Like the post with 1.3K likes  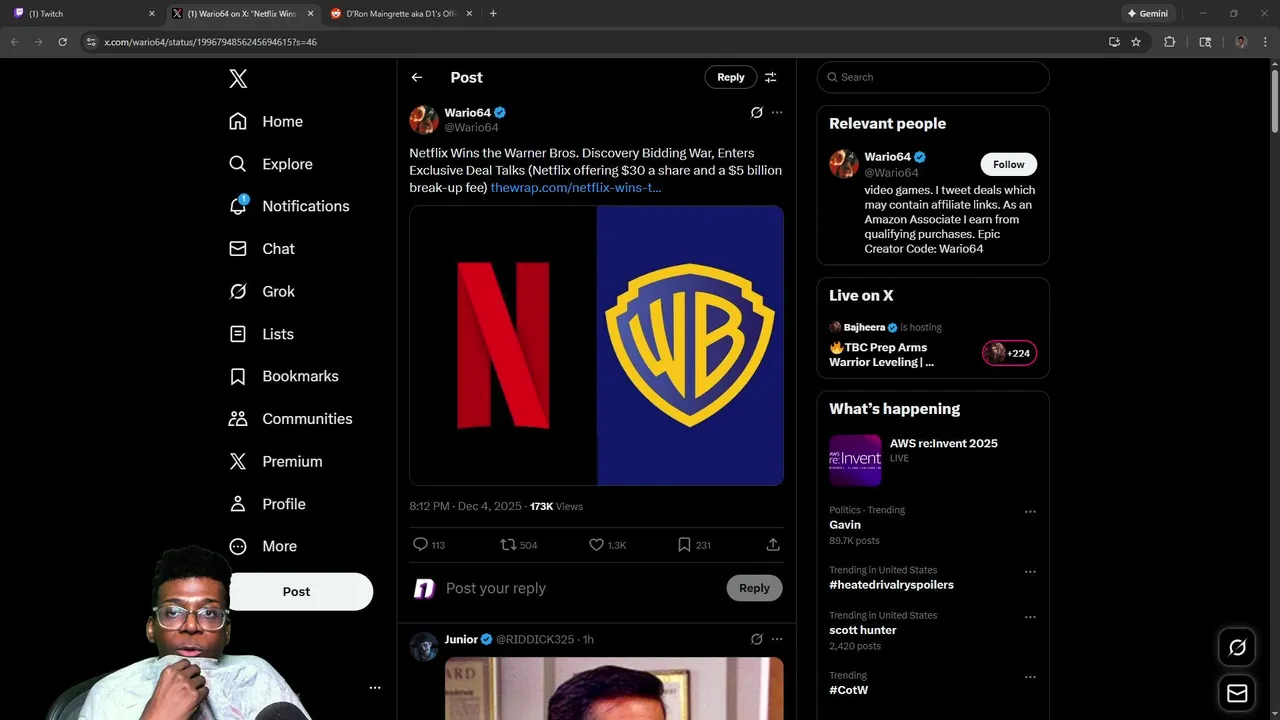[607, 545]
